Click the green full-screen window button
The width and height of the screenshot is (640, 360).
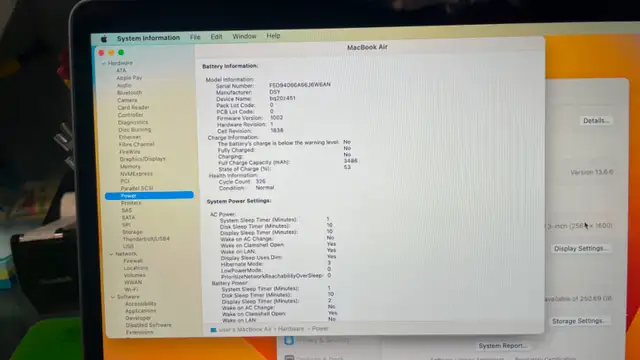(121, 52)
